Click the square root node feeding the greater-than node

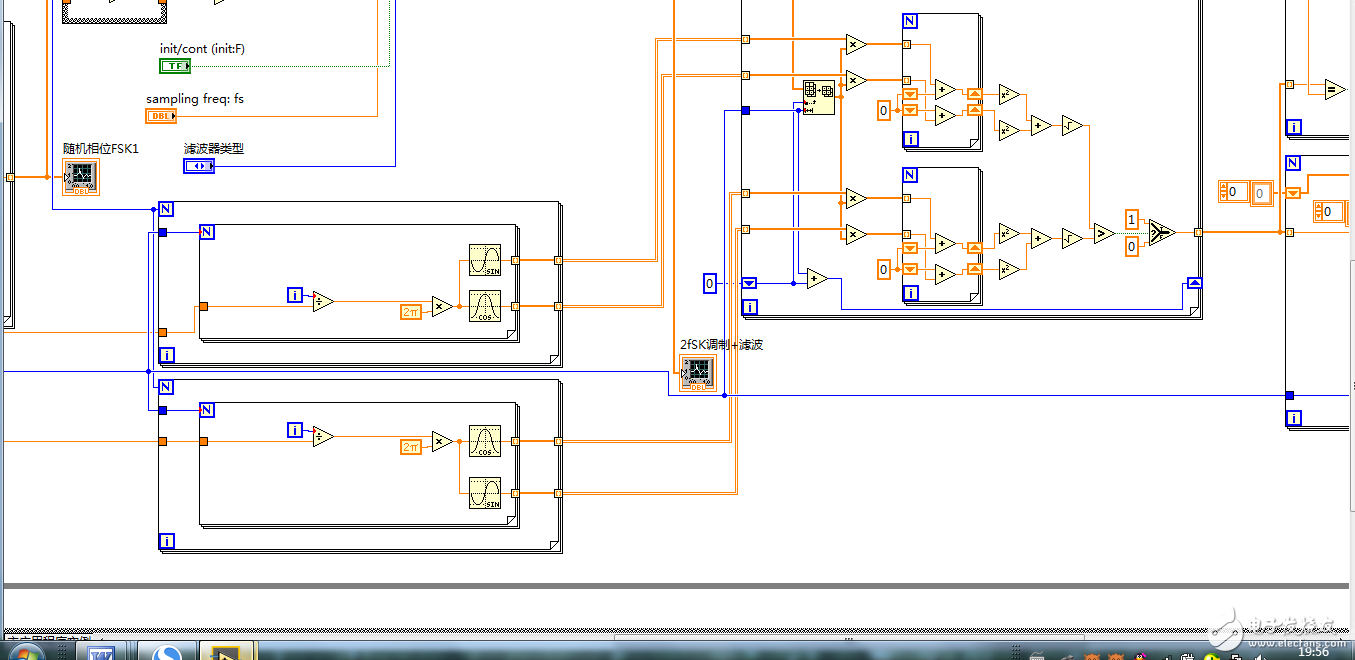(x=1071, y=239)
